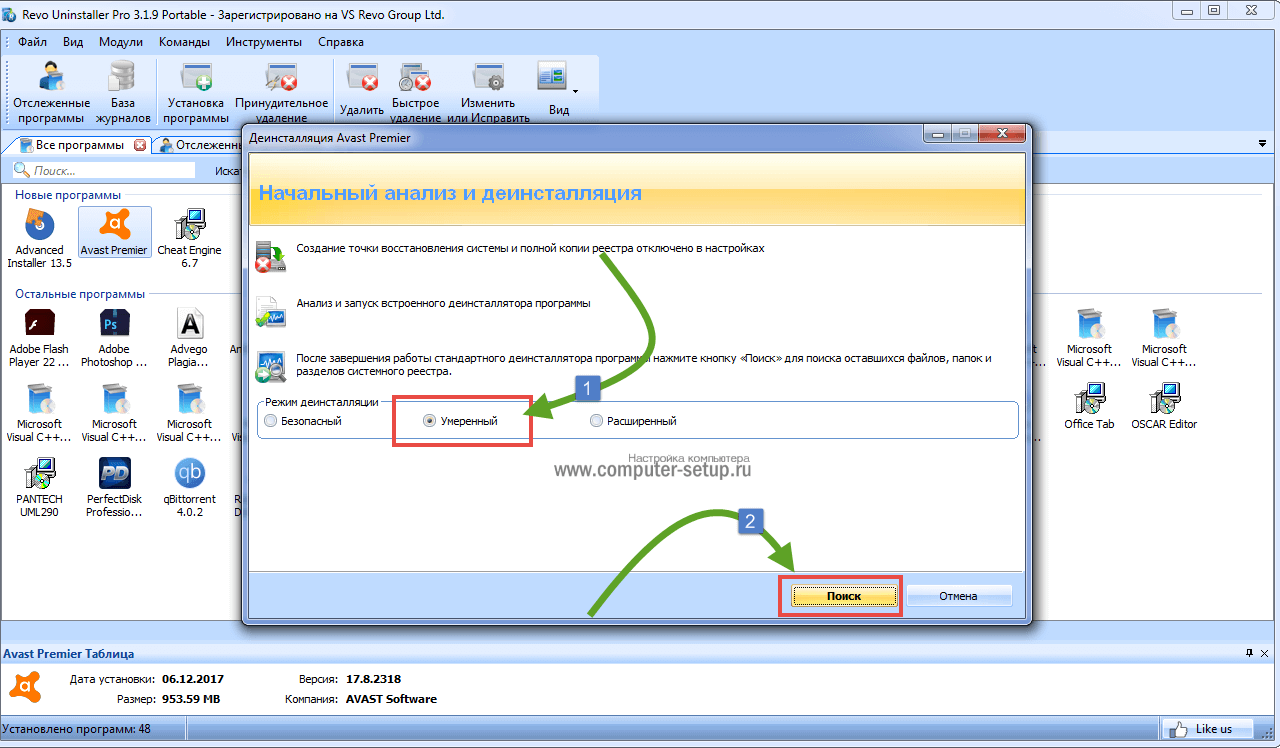Select the Advanced (Расширенный) uninstall mode
This screenshot has height=748, width=1280.
coord(597,421)
